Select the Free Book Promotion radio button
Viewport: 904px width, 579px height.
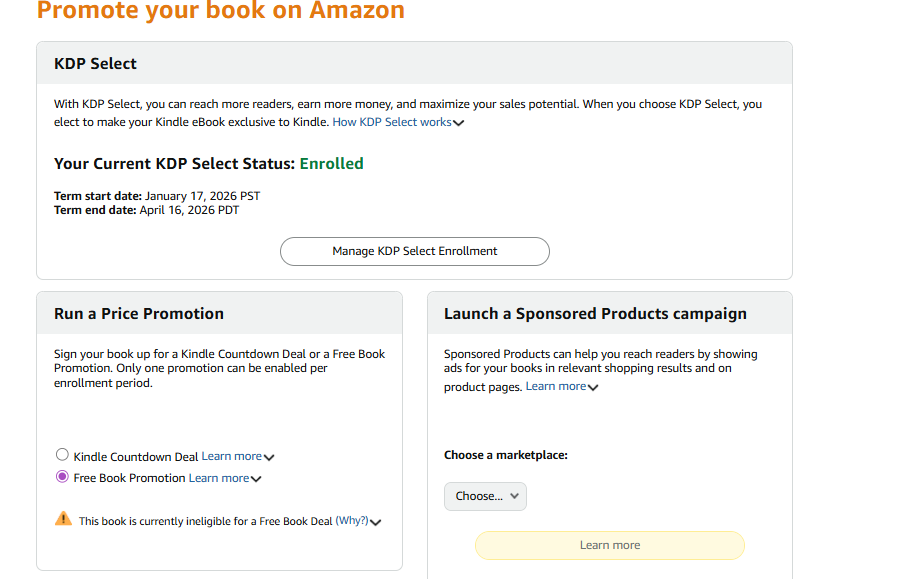coord(63,477)
